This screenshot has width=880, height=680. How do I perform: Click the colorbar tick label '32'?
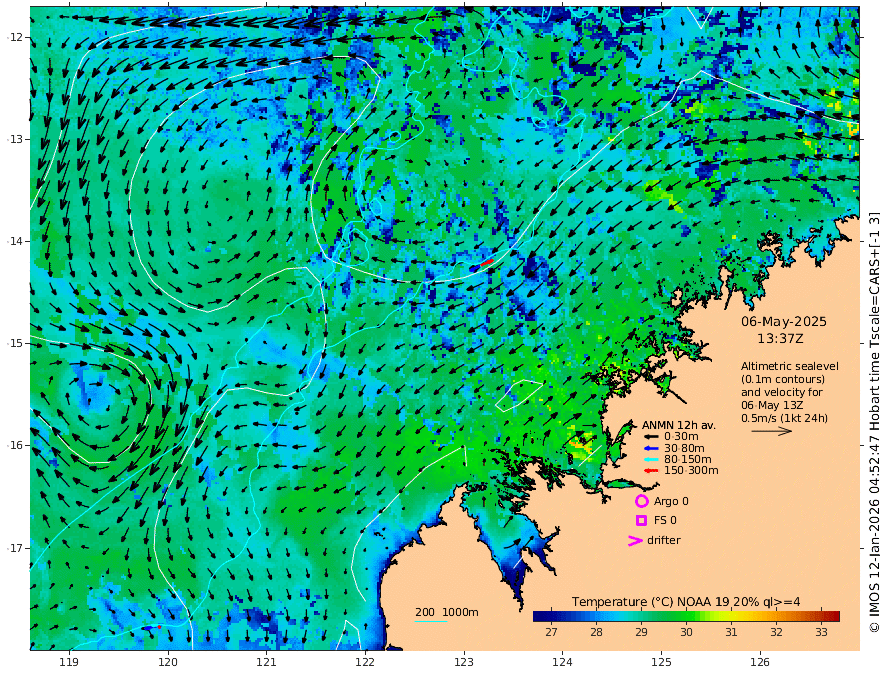(776, 632)
